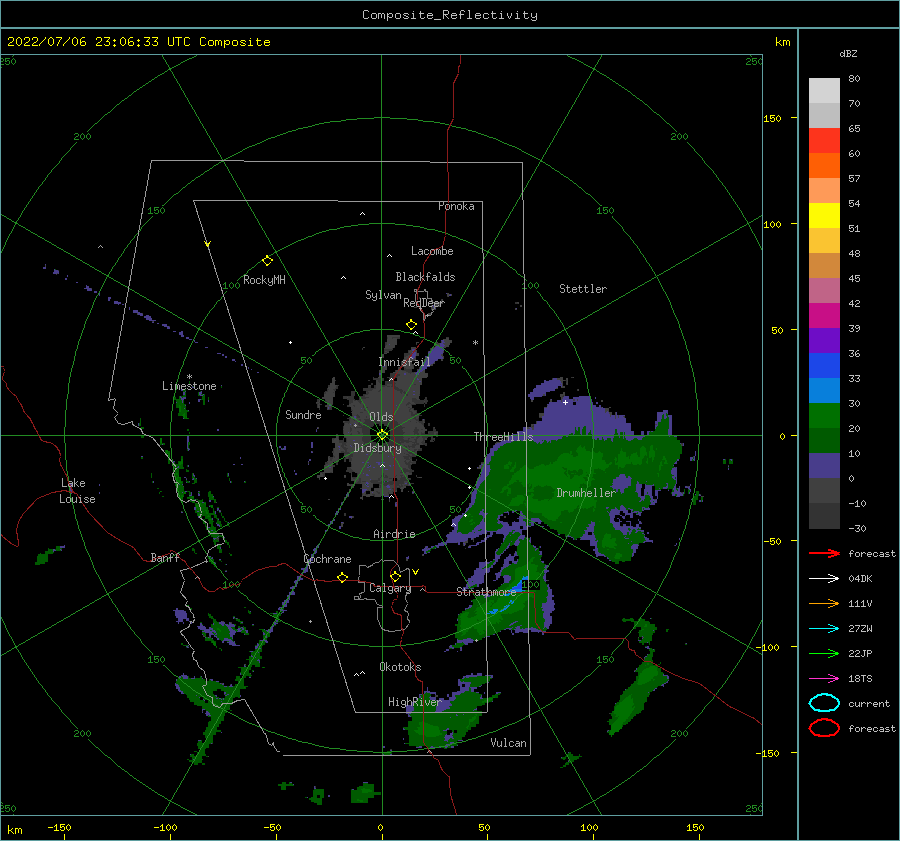The width and height of the screenshot is (900, 841).
Task: Click the Calgary city label
Action: click(x=390, y=588)
